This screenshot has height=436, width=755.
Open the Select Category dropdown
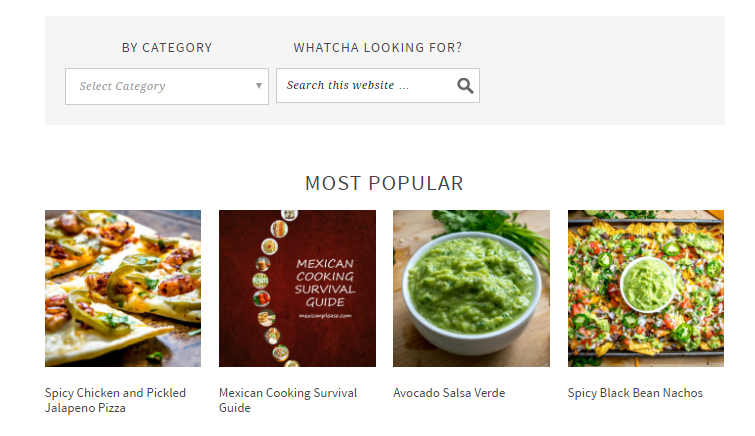160,86
